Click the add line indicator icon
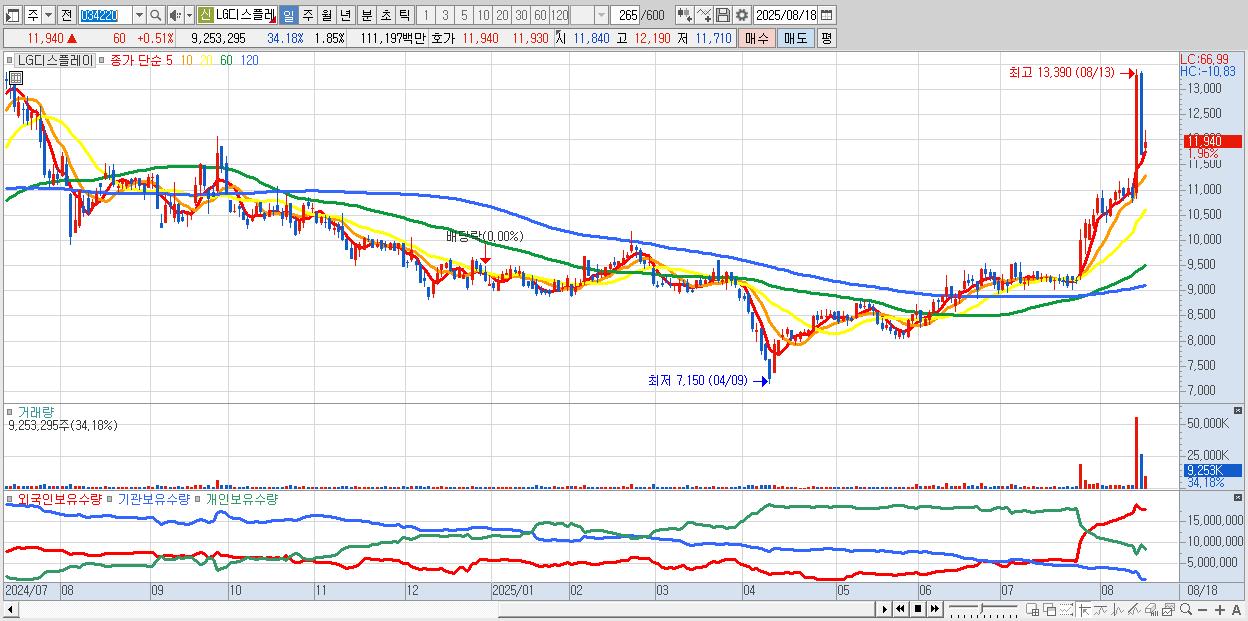Image resolution: width=1248 pixels, height=621 pixels. (x=704, y=16)
